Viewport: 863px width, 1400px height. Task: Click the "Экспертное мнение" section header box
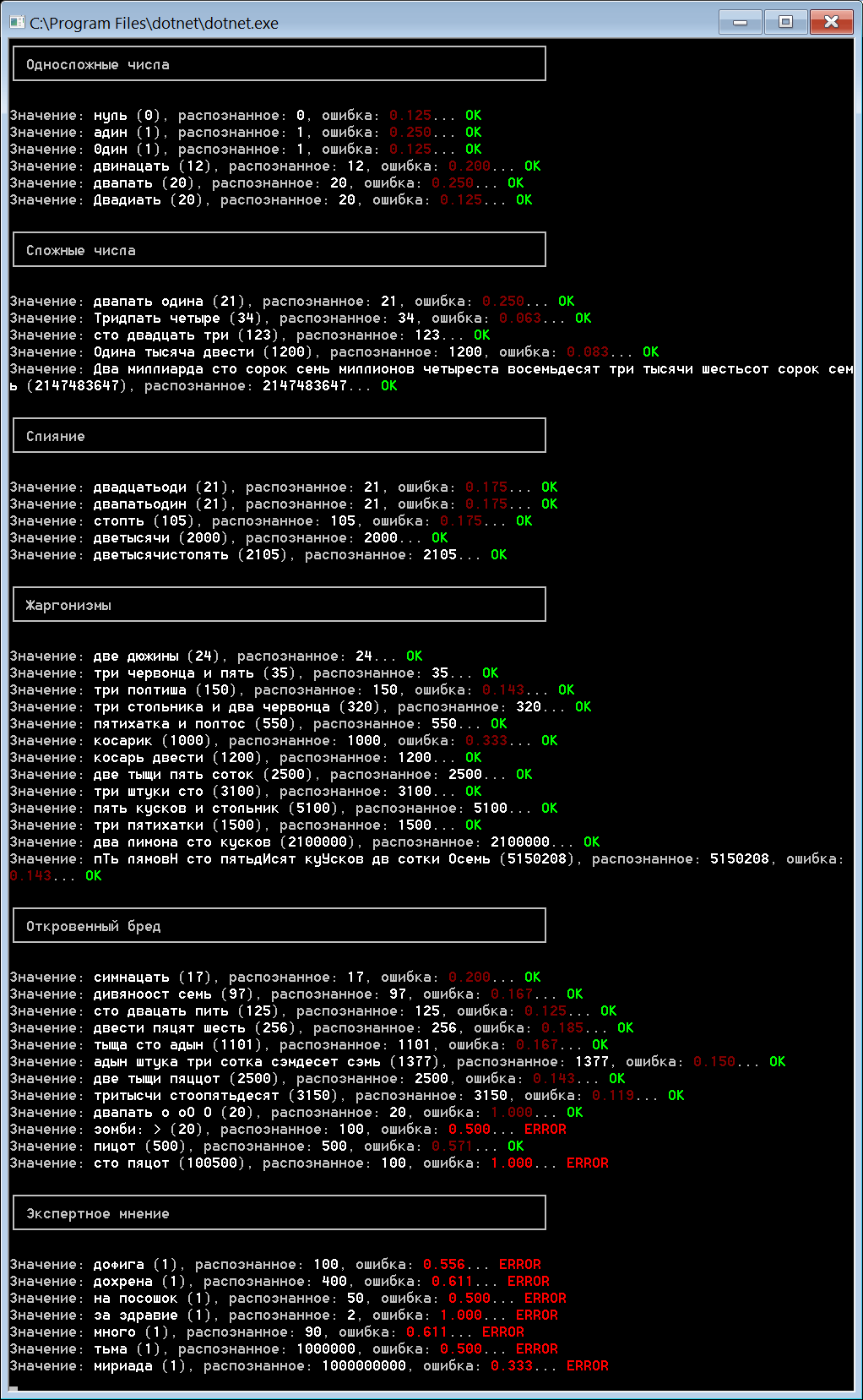(x=279, y=1213)
